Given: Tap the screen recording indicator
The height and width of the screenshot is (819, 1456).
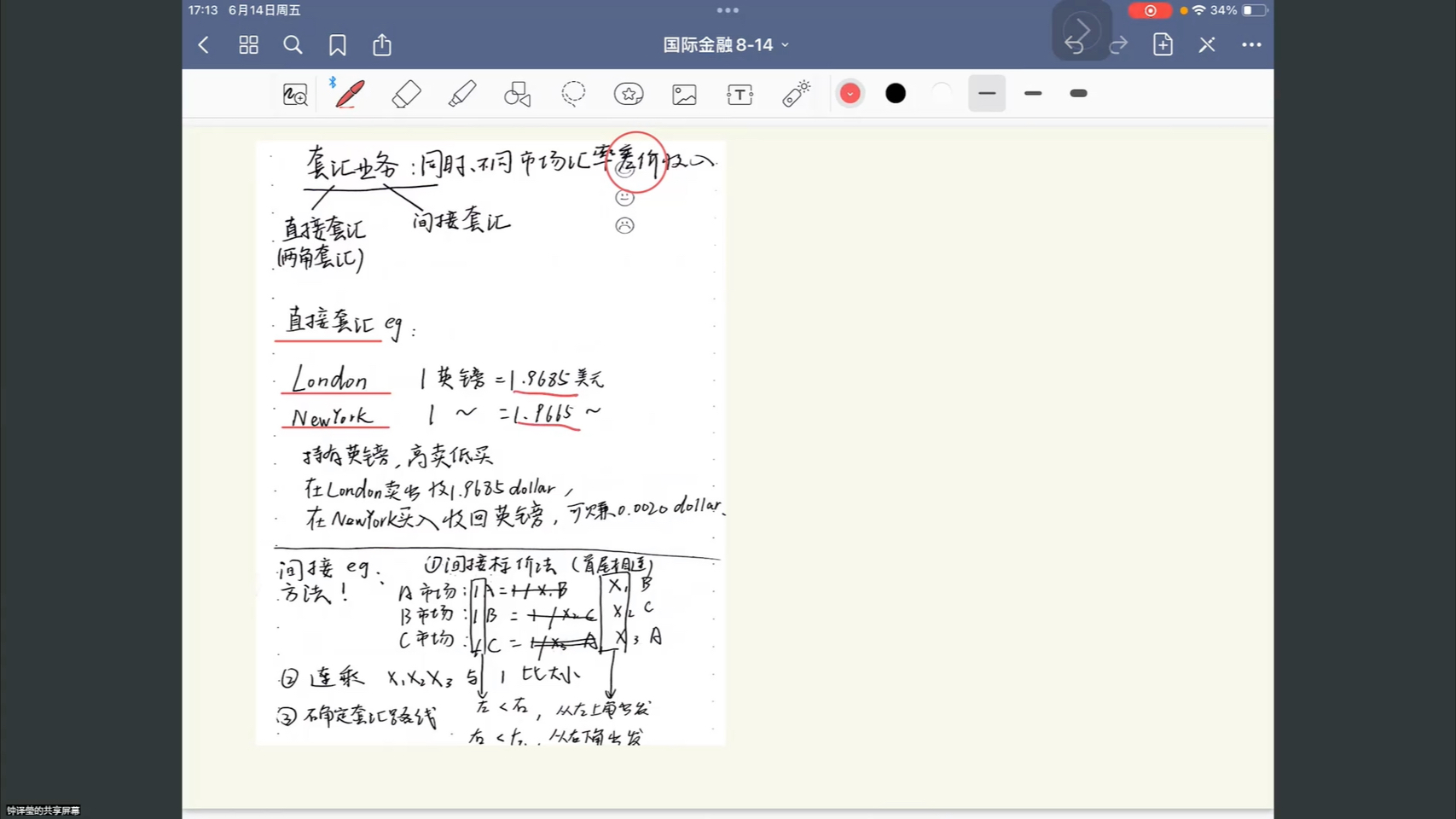Looking at the screenshot, I should 1150,10.
